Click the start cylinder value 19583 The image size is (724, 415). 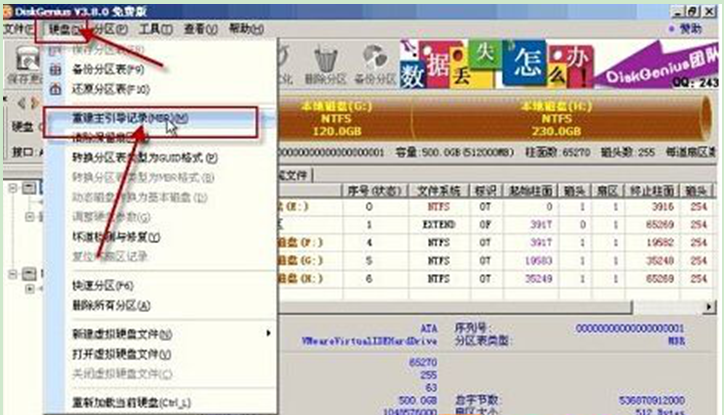pos(538,261)
